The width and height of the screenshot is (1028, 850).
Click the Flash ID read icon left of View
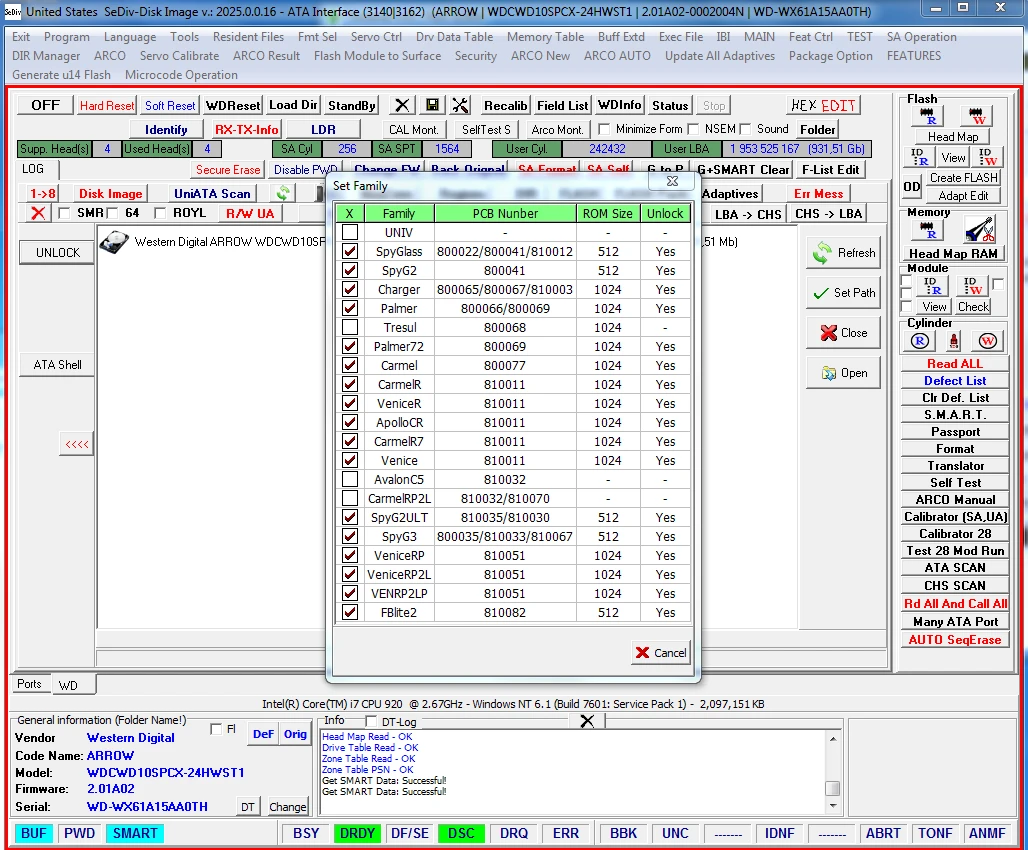pos(920,157)
